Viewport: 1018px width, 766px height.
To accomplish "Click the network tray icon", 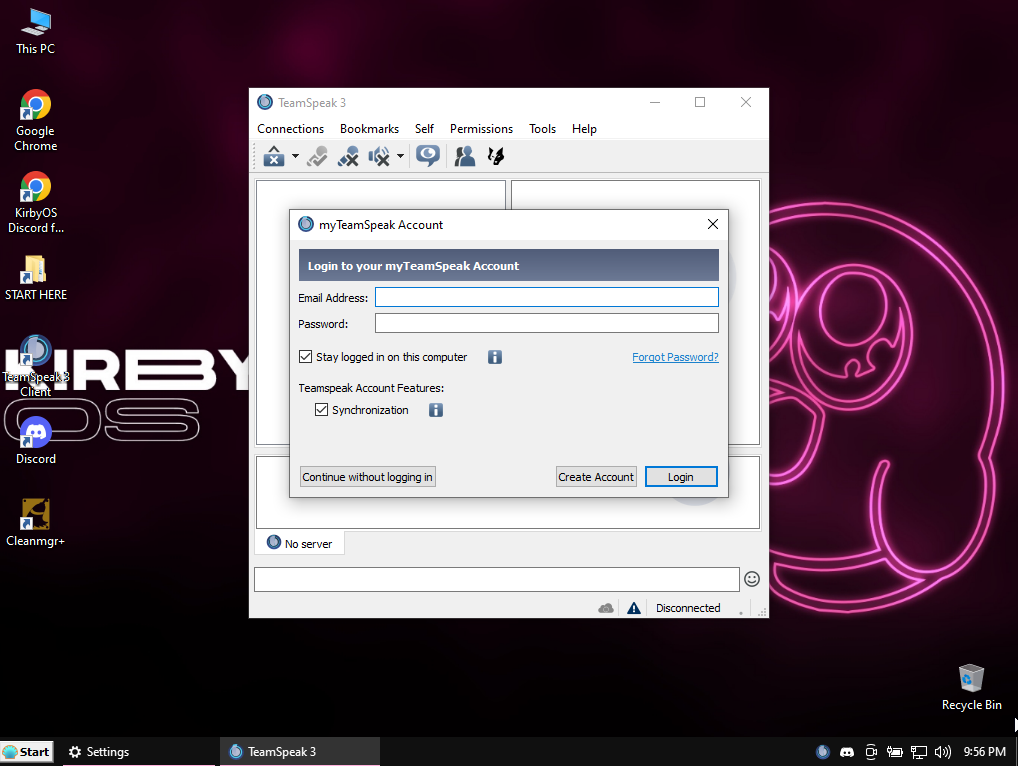I will coord(918,752).
